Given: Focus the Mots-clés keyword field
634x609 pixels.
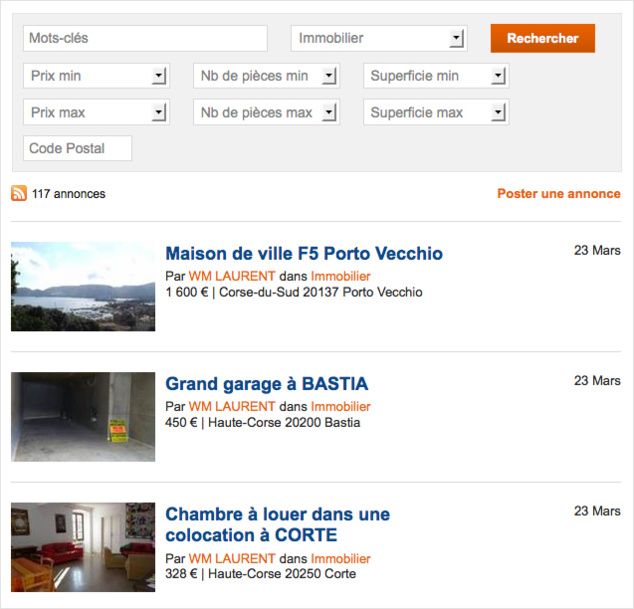Looking at the screenshot, I should [145, 38].
